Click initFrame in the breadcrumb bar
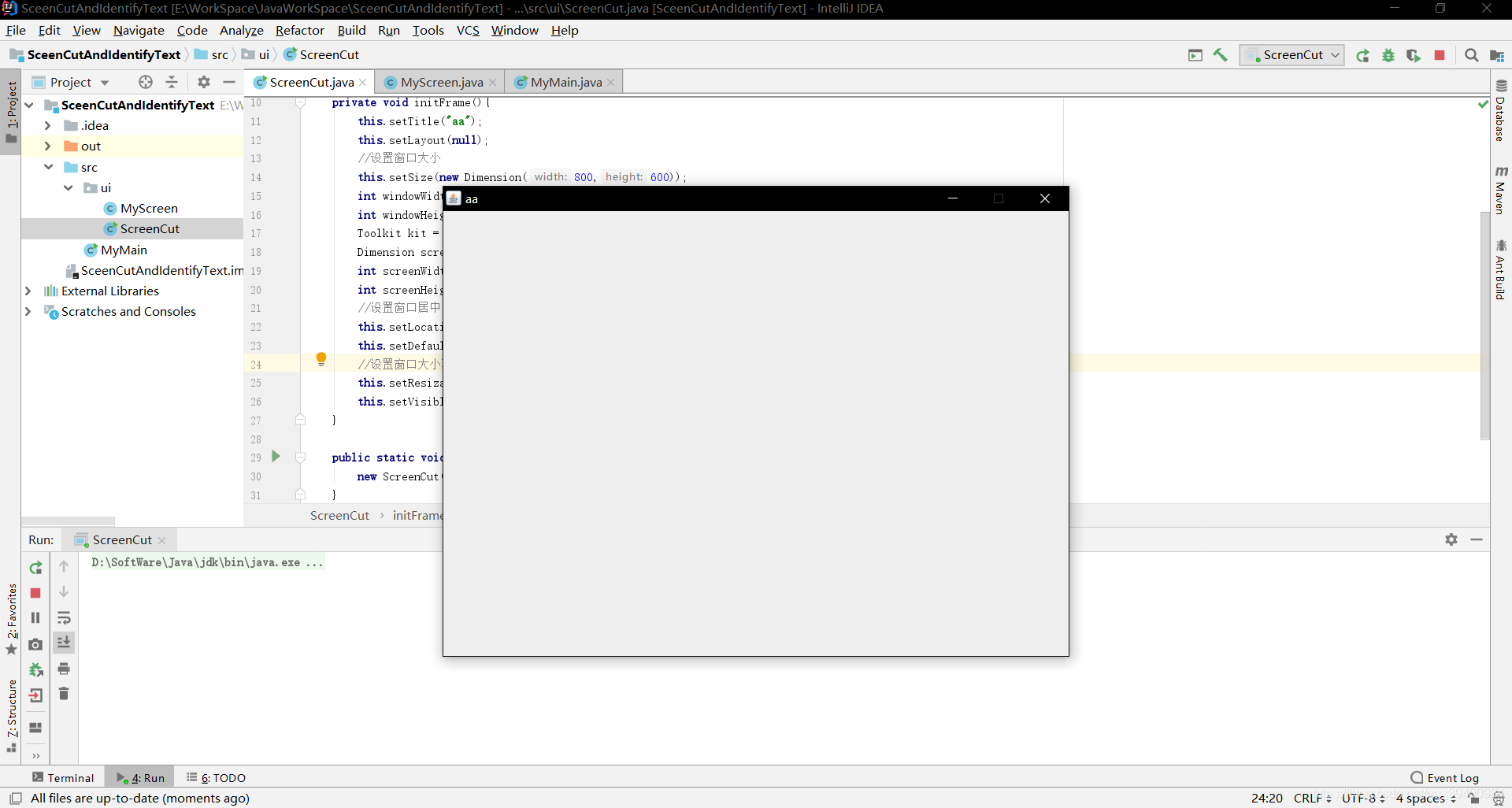Image resolution: width=1512 pixels, height=808 pixels. (417, 515)
